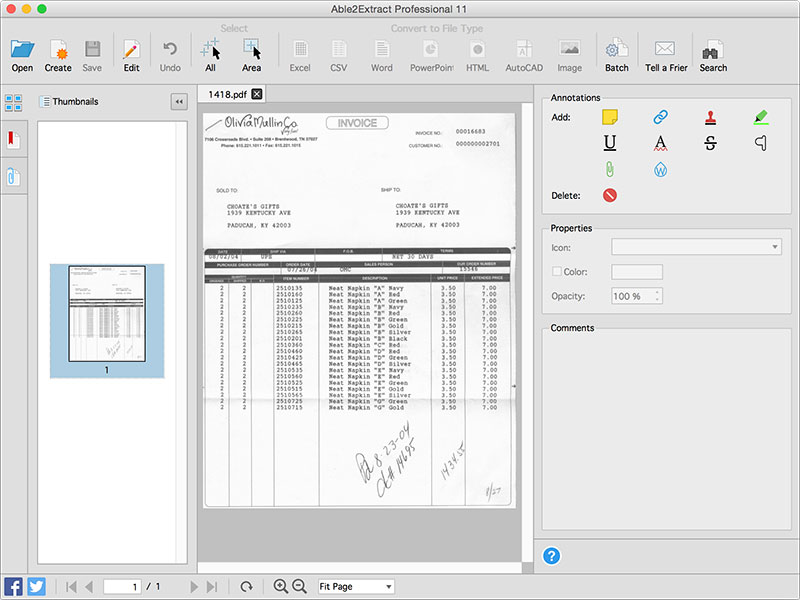Click the Opacity stepper arrows

658,296
